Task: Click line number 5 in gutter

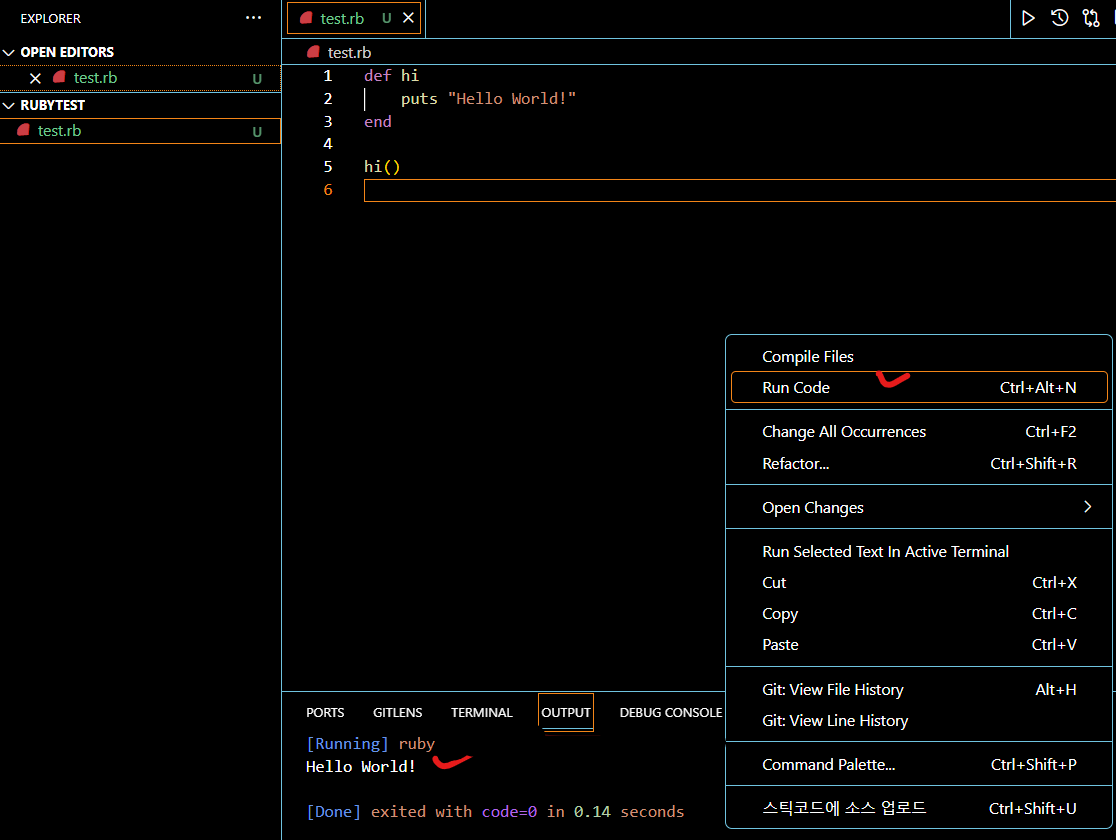Action: point(327,167)
